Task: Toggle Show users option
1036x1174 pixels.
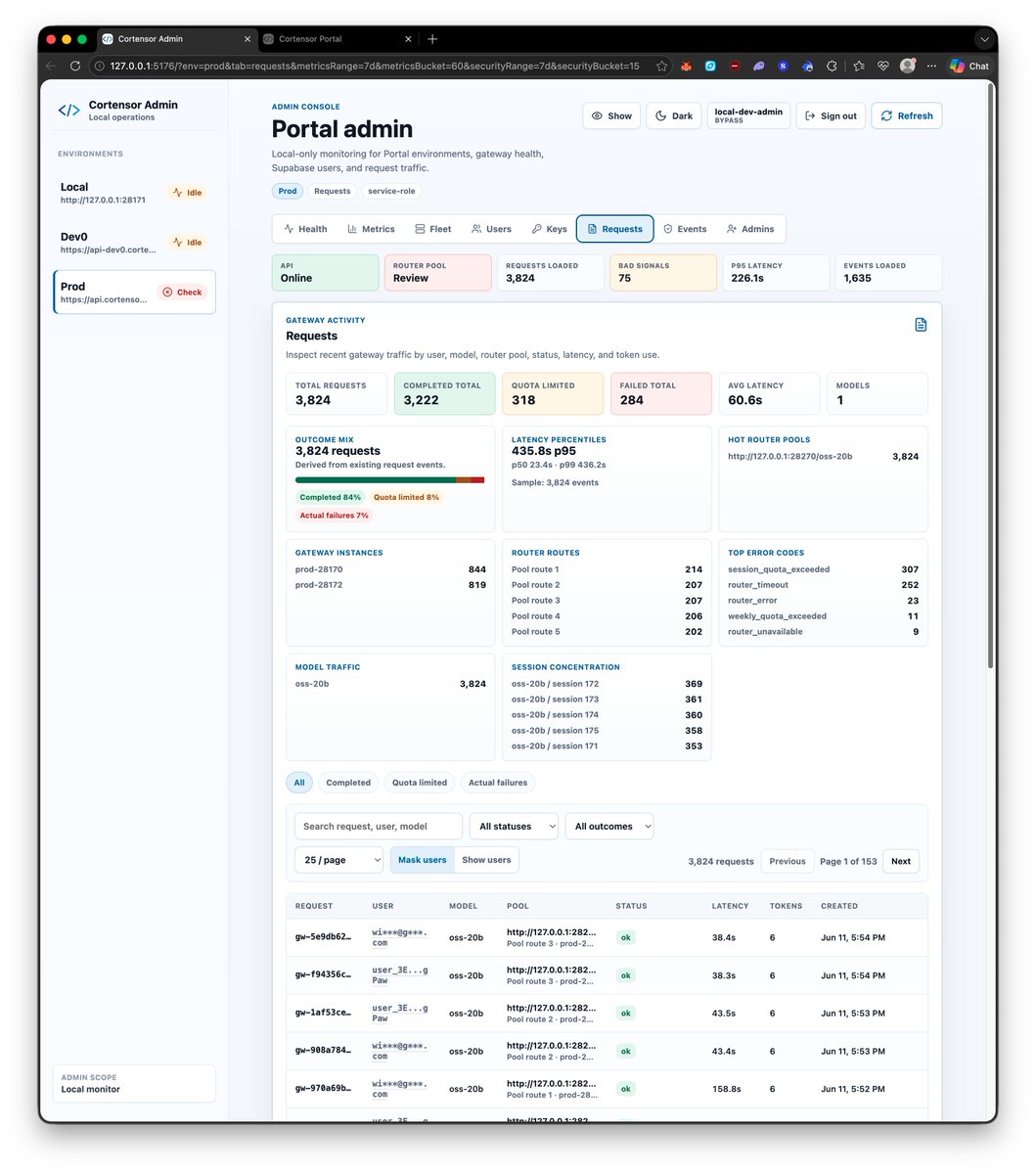Action: pos(486,860)
